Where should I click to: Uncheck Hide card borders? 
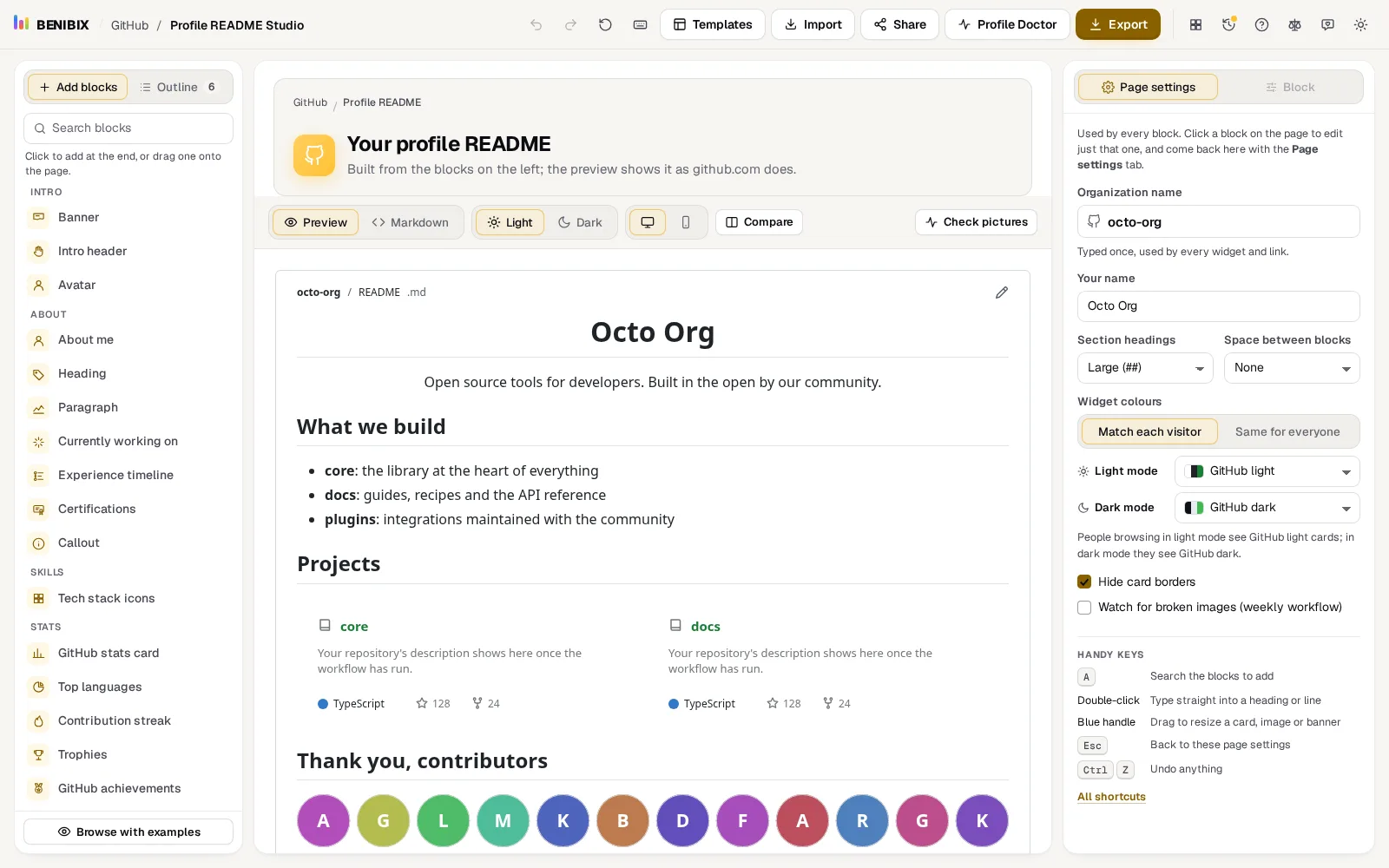pos(1084,582)
